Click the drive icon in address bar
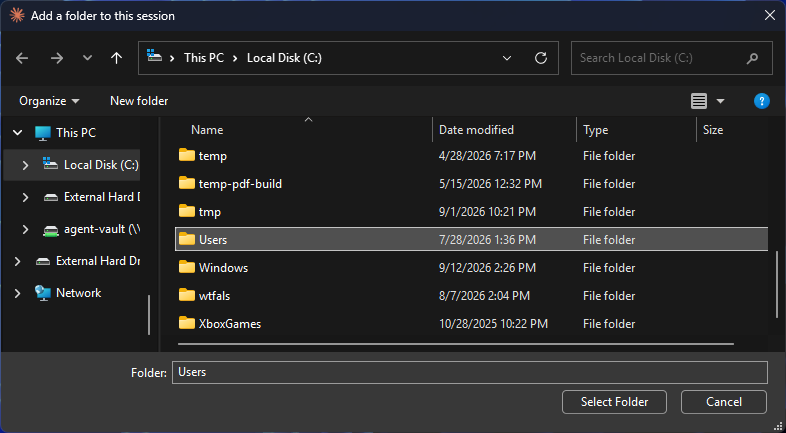The height and width of the screenshot is (433, 786). (154, 56)
